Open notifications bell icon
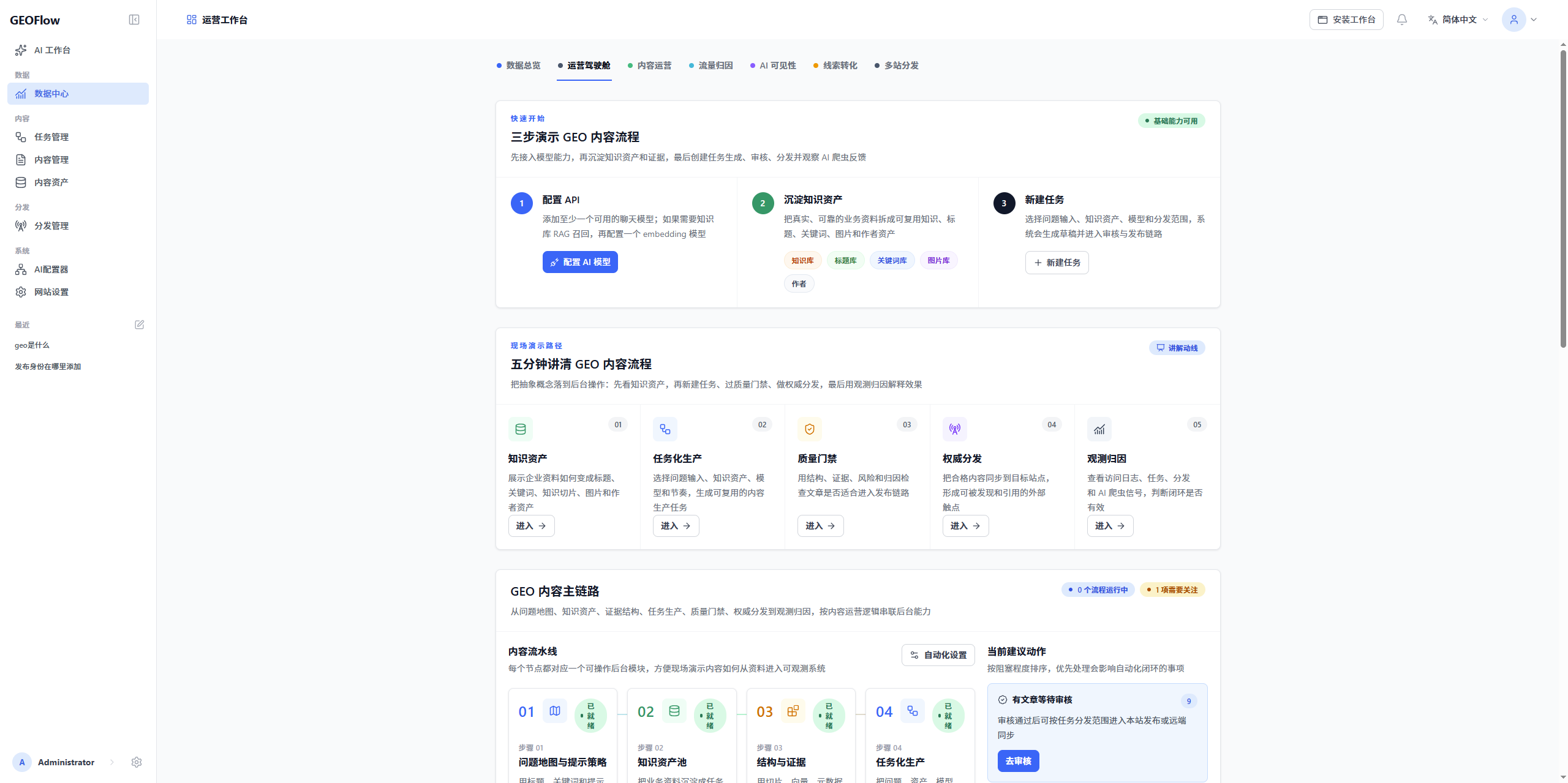Screen dimensions: 1568x783 (1401, 20)
